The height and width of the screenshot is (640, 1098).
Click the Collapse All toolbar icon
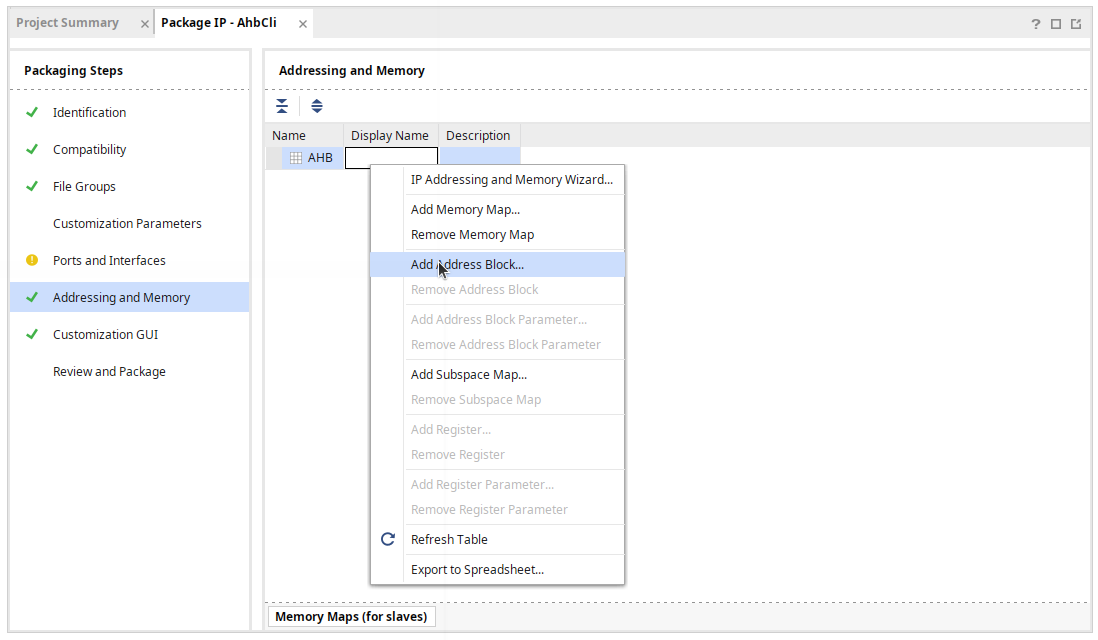coord(282,106)
